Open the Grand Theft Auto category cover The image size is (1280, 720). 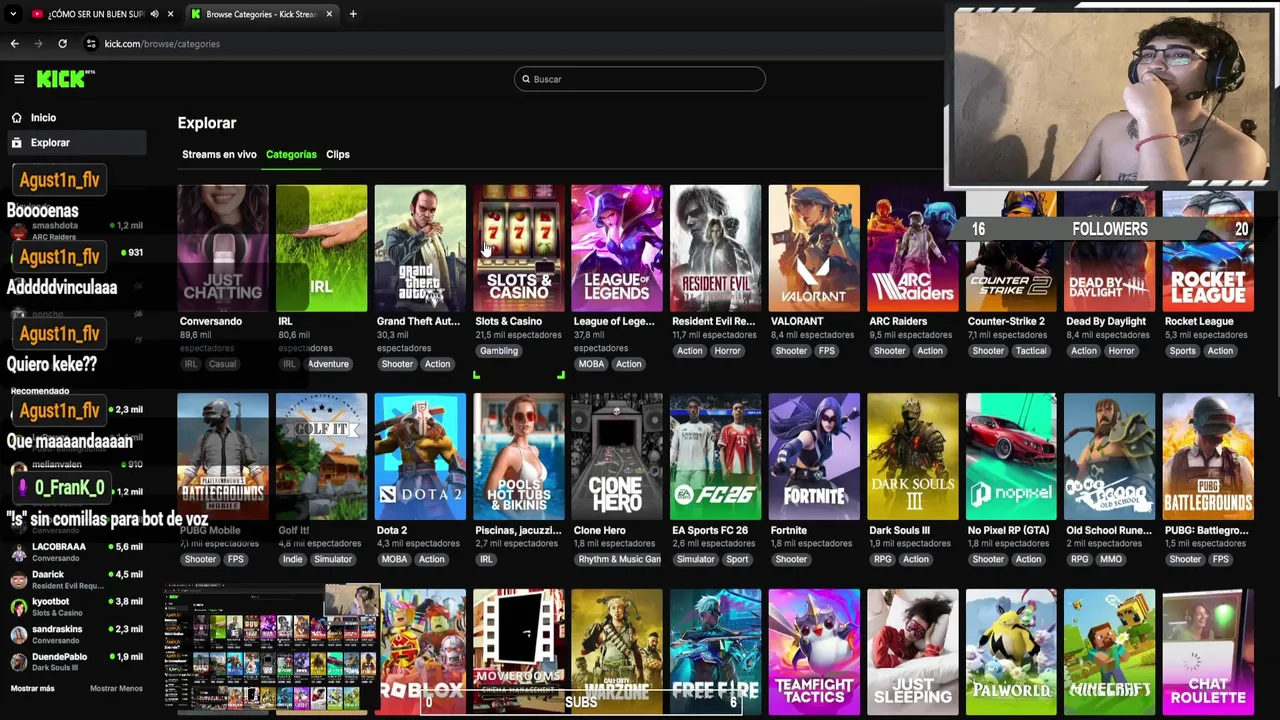tap(420, 247)
